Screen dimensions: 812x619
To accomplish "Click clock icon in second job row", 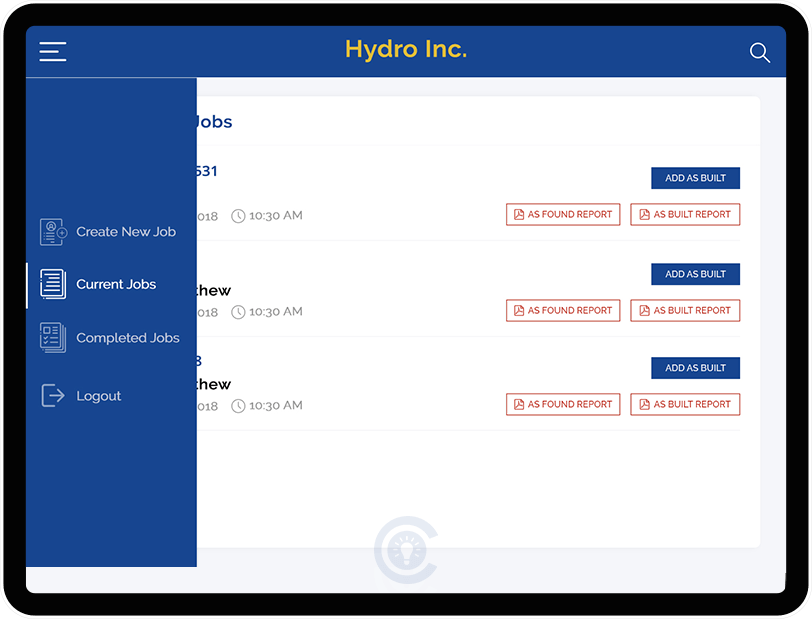I will pyautogui.click(x=238, y=312).
